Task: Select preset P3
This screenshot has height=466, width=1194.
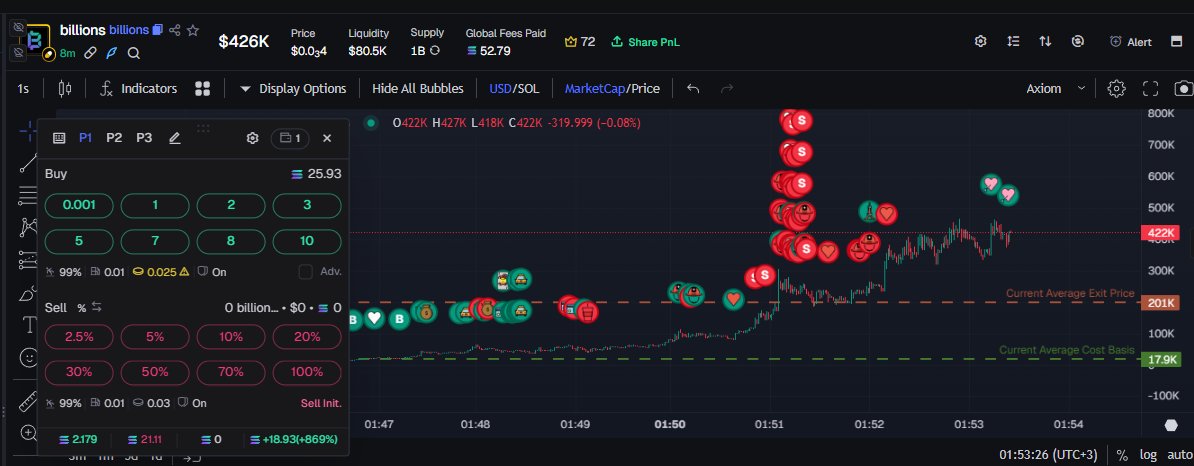Action: (x=144, y=138)
